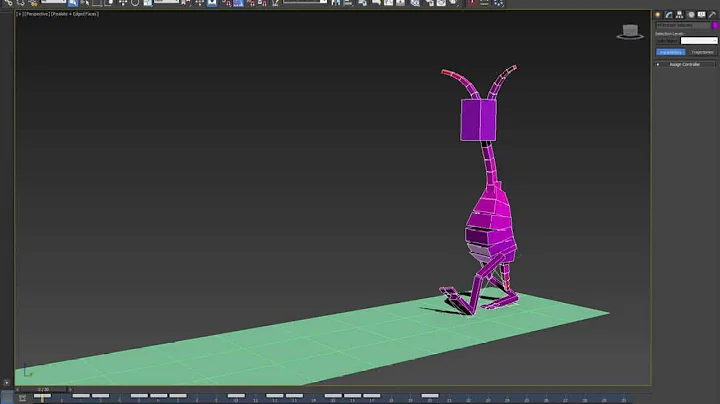Open the magenta object color swatch
This screenshot has width=720, height=404.
[x=715, y=25]
